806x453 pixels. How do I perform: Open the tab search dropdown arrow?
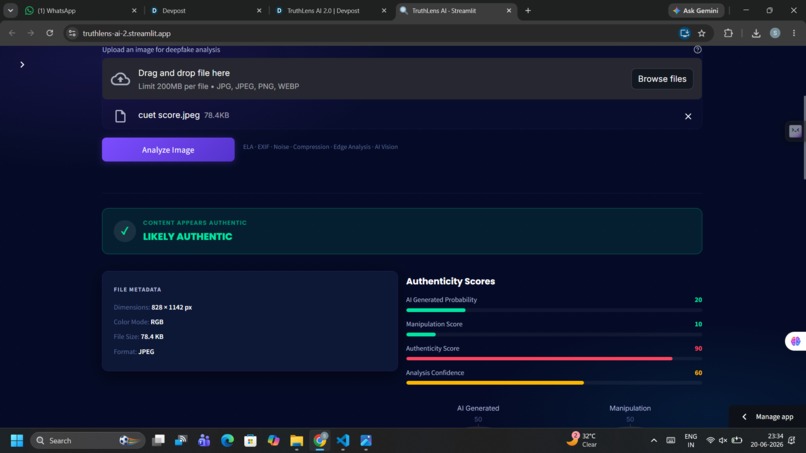click(10, 10)
